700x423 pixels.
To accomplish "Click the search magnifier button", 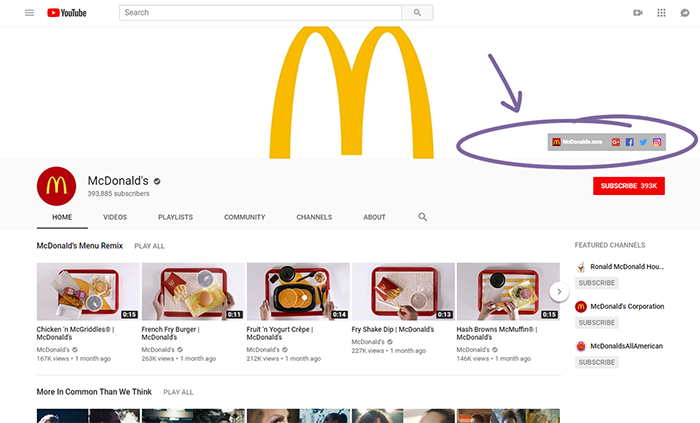I will coord(417,12).
